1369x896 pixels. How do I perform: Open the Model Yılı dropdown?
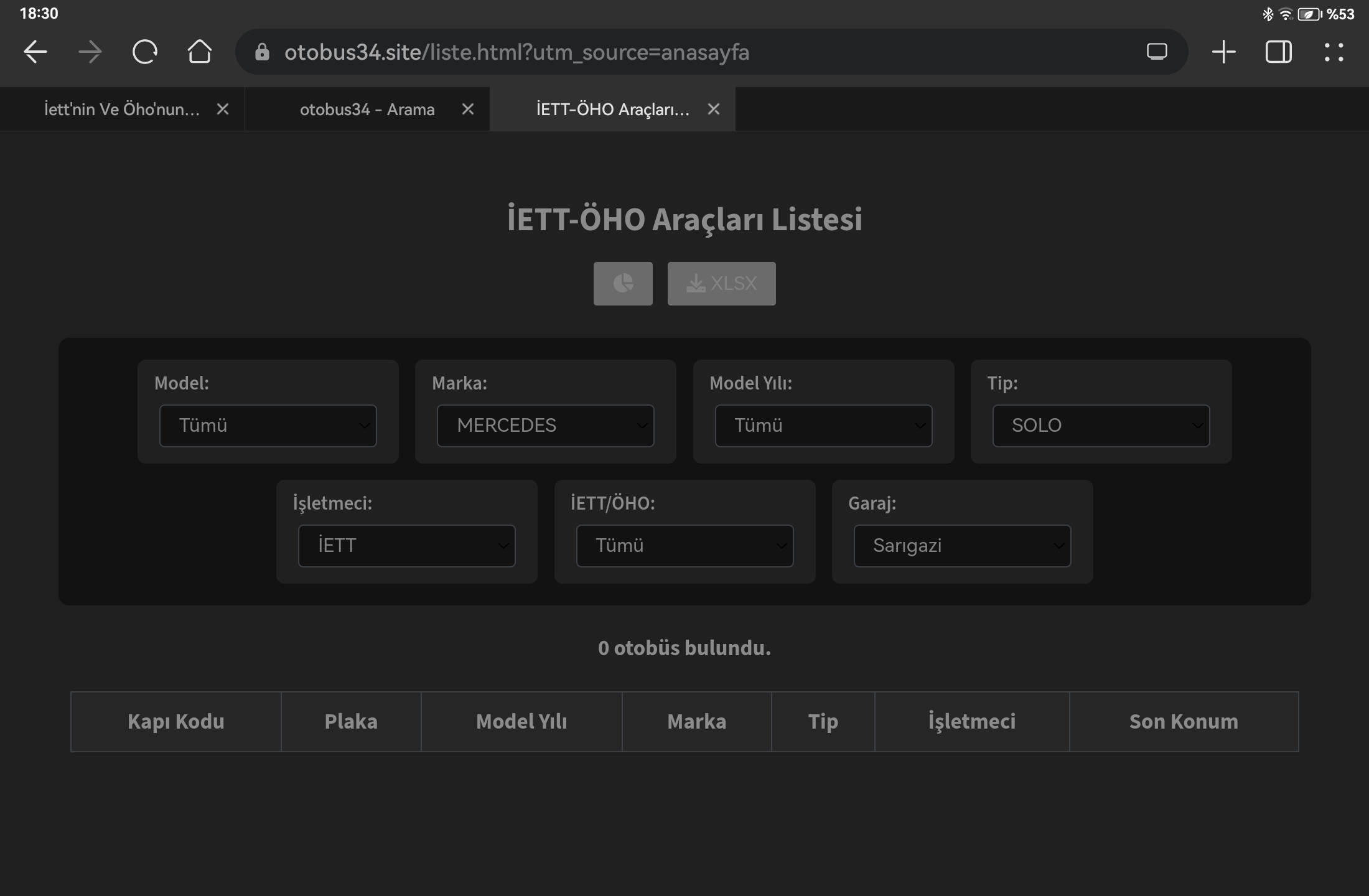pyautogui.click(x=823, y=426)
